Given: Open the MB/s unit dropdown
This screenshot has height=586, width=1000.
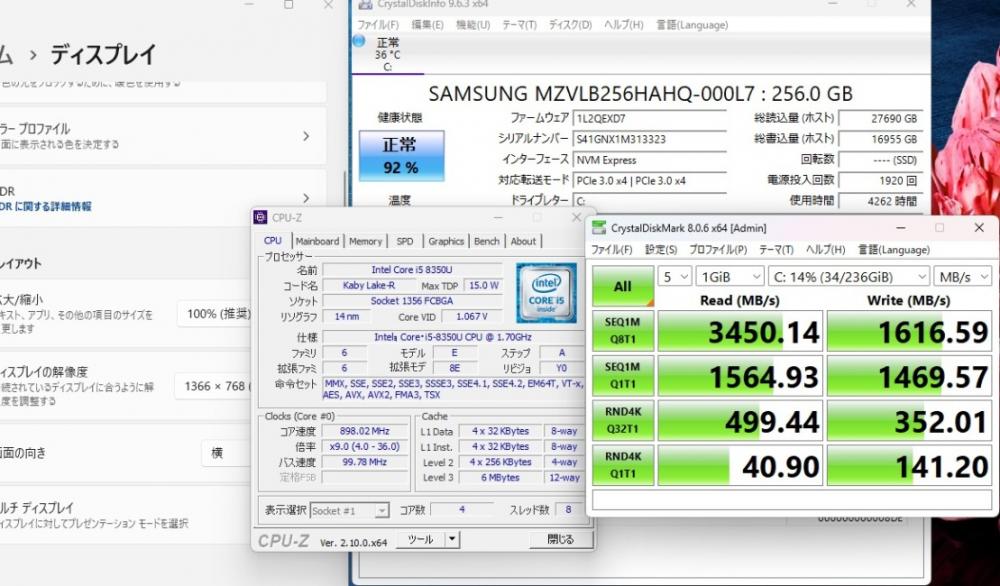Looking at the screenshot, I should [x=963, y=277].
